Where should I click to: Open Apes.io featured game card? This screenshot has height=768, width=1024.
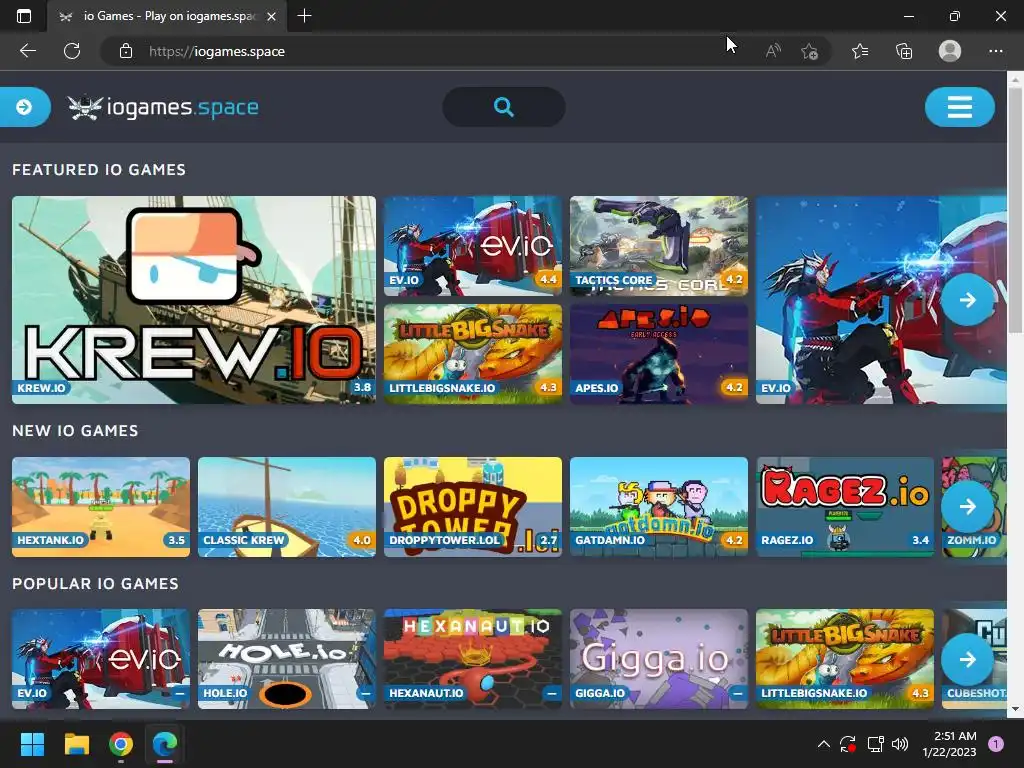658,354
